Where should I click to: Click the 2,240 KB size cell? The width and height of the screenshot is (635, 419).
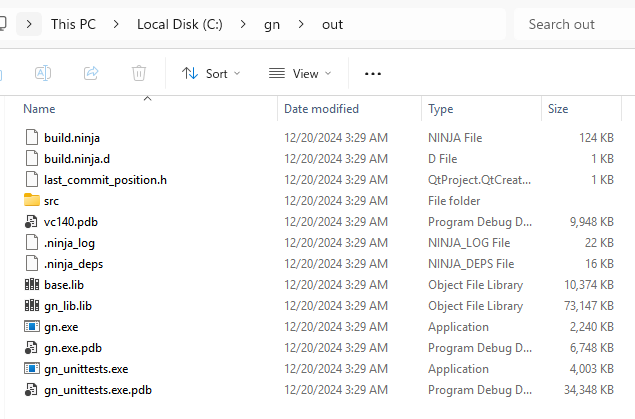point(592,327)
